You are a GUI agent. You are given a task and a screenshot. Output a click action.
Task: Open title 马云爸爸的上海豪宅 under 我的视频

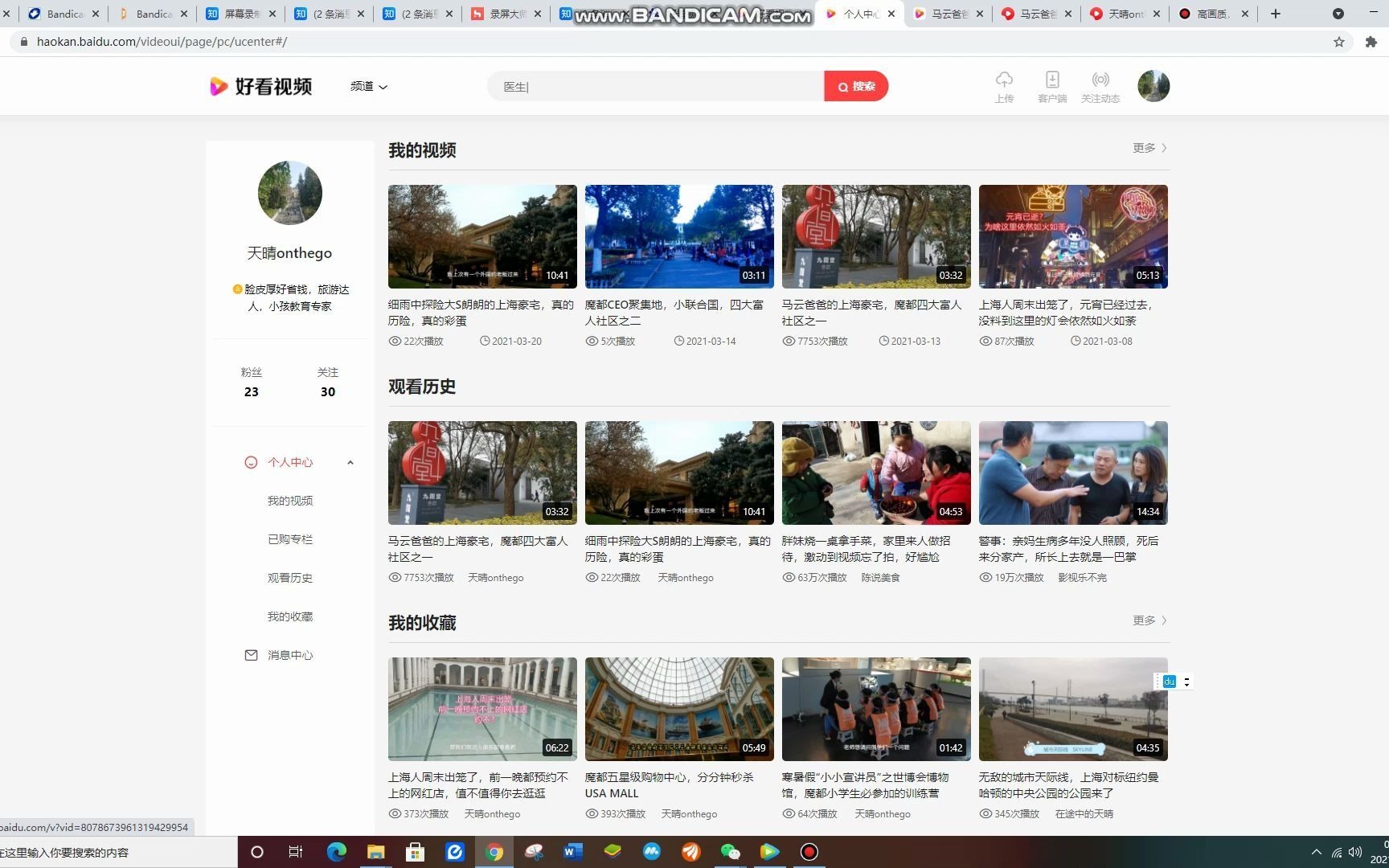pyautogui.click(x=871, y=313)
